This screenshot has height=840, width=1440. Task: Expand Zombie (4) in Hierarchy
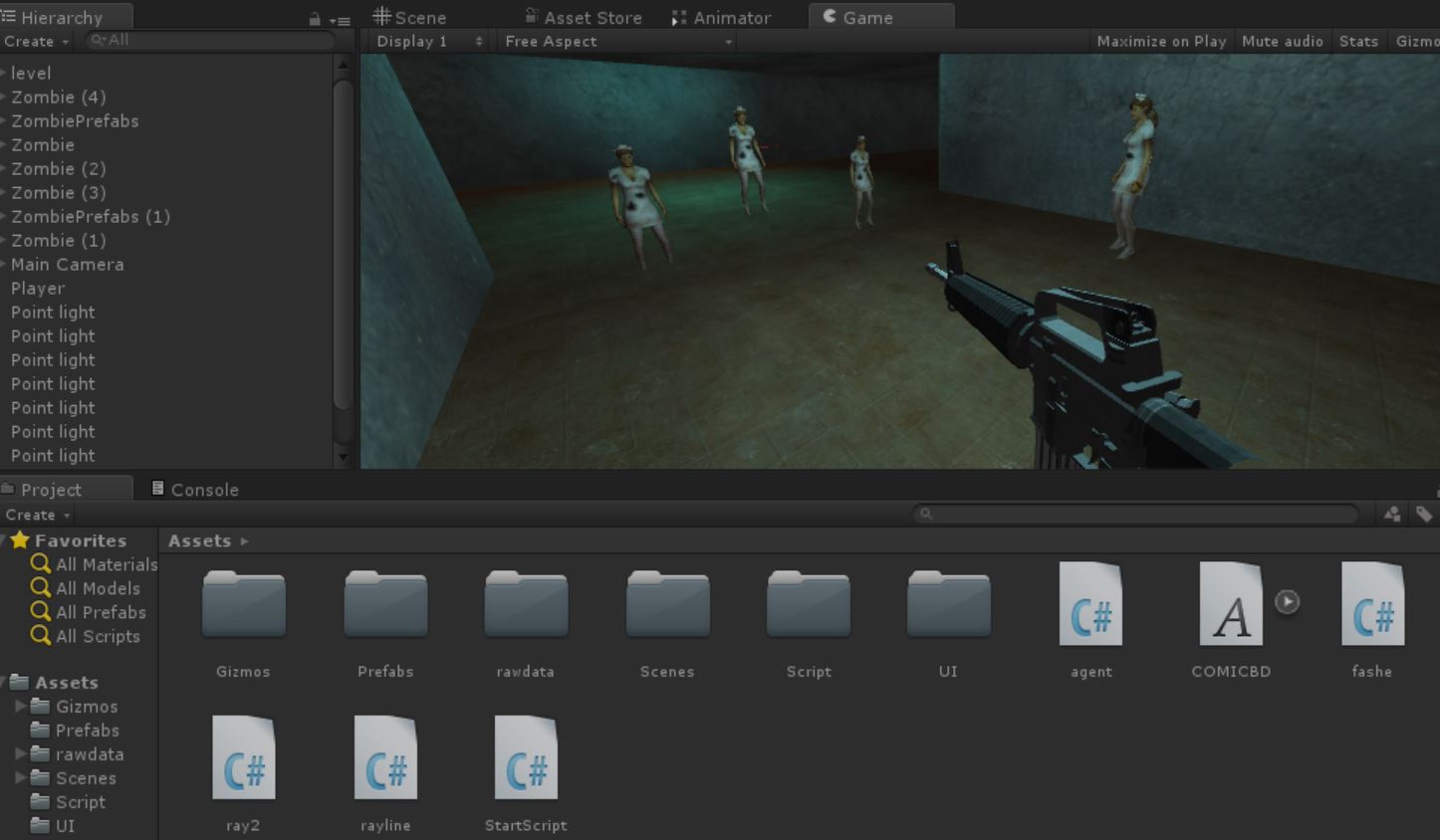4,97
